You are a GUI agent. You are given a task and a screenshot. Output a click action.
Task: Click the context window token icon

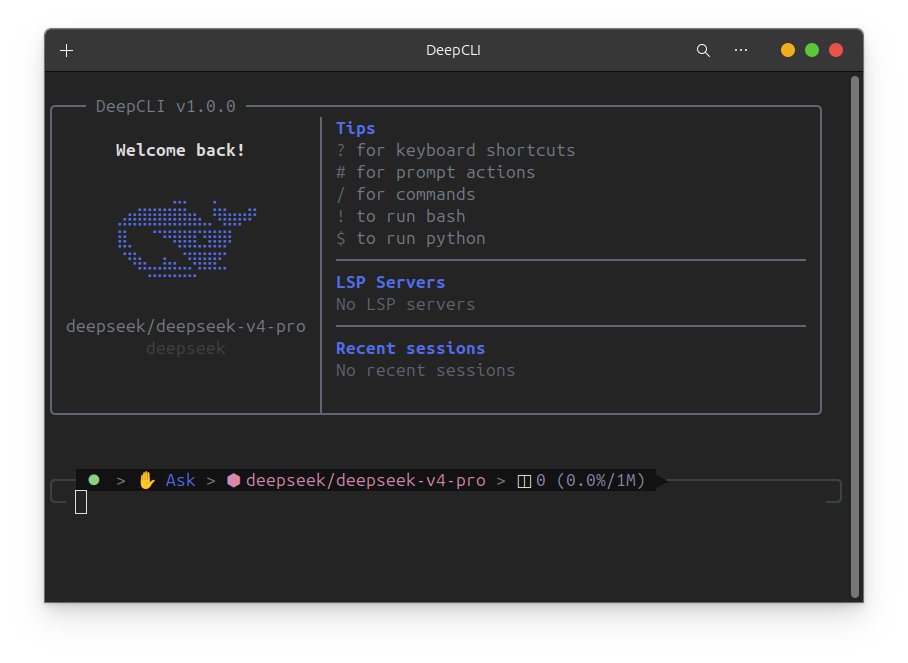(524, 481)
